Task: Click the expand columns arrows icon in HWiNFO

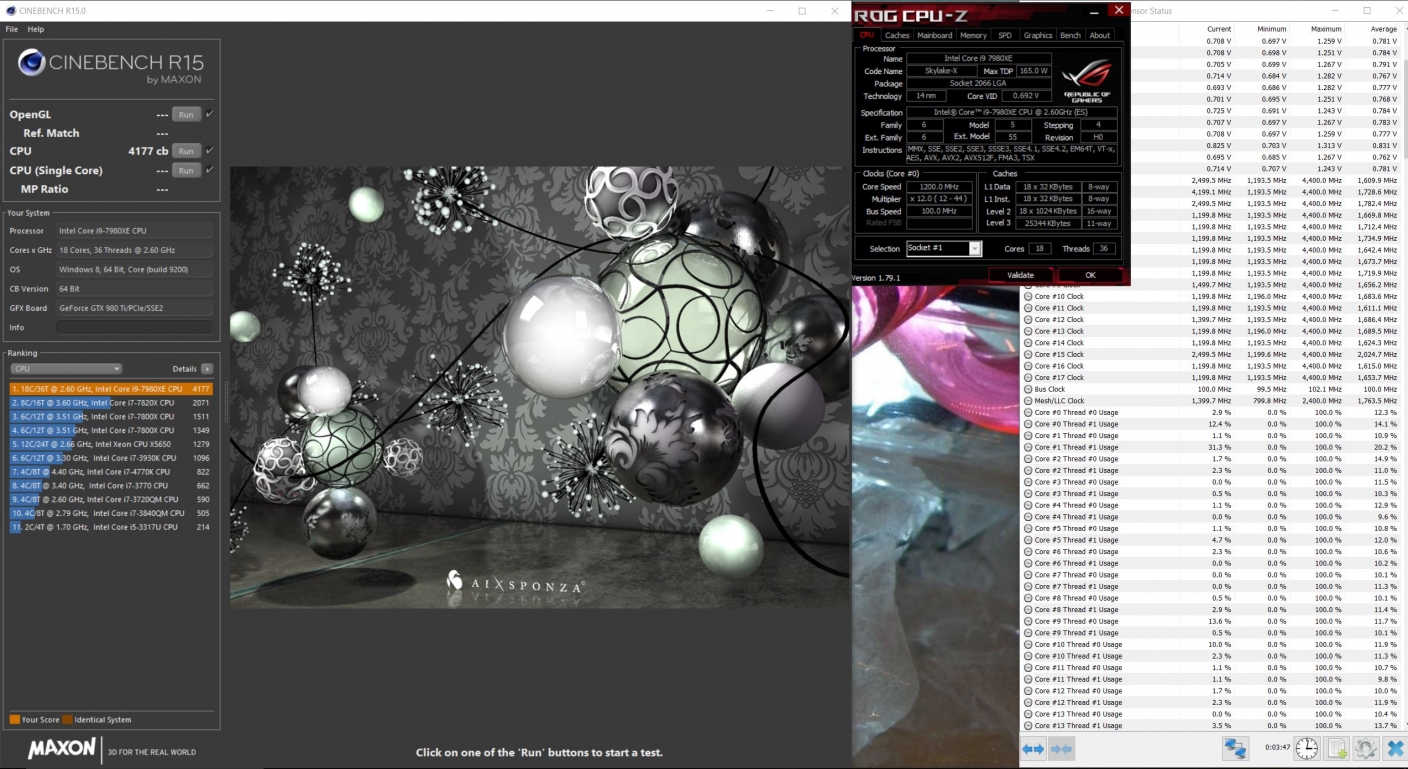Action: [x=1033, y=748]
